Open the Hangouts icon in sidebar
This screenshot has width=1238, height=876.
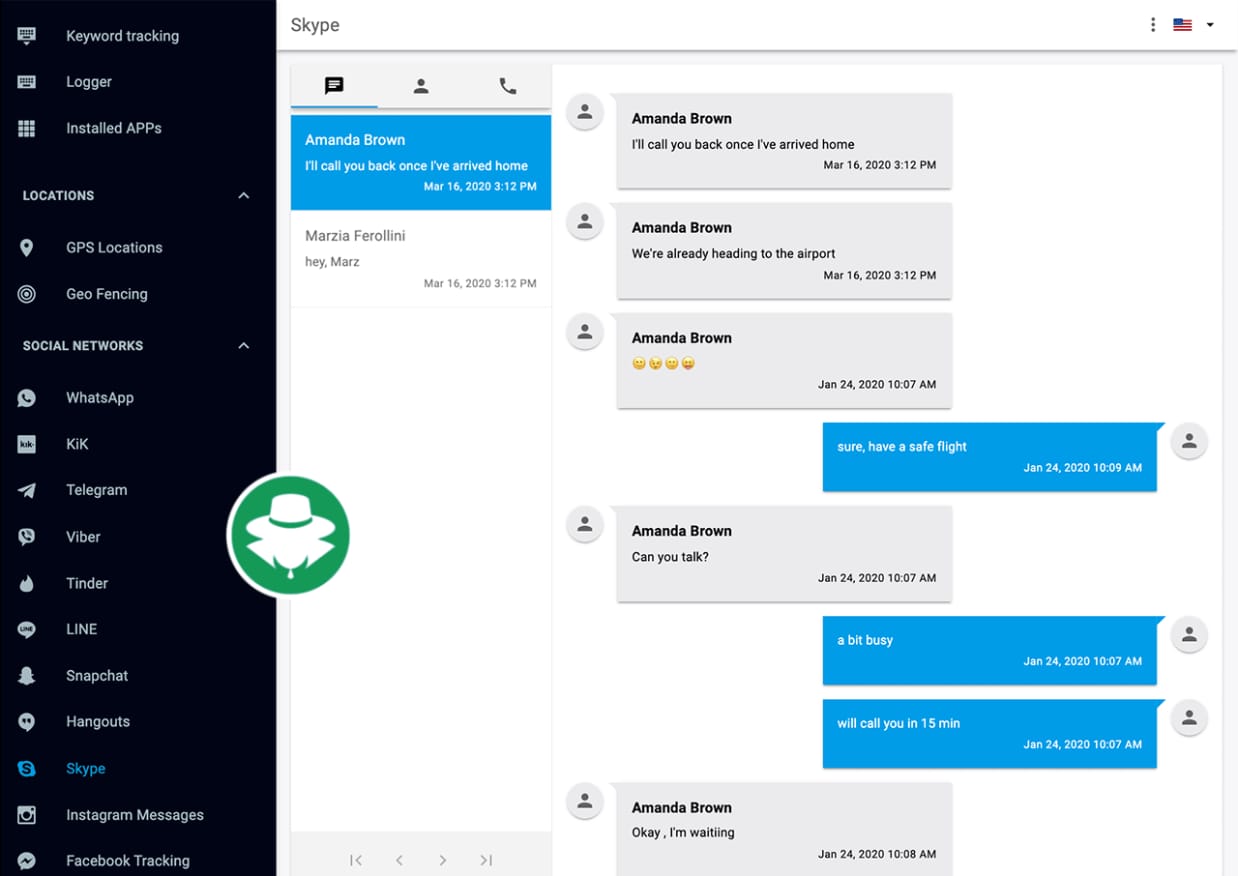coord(26,721)
